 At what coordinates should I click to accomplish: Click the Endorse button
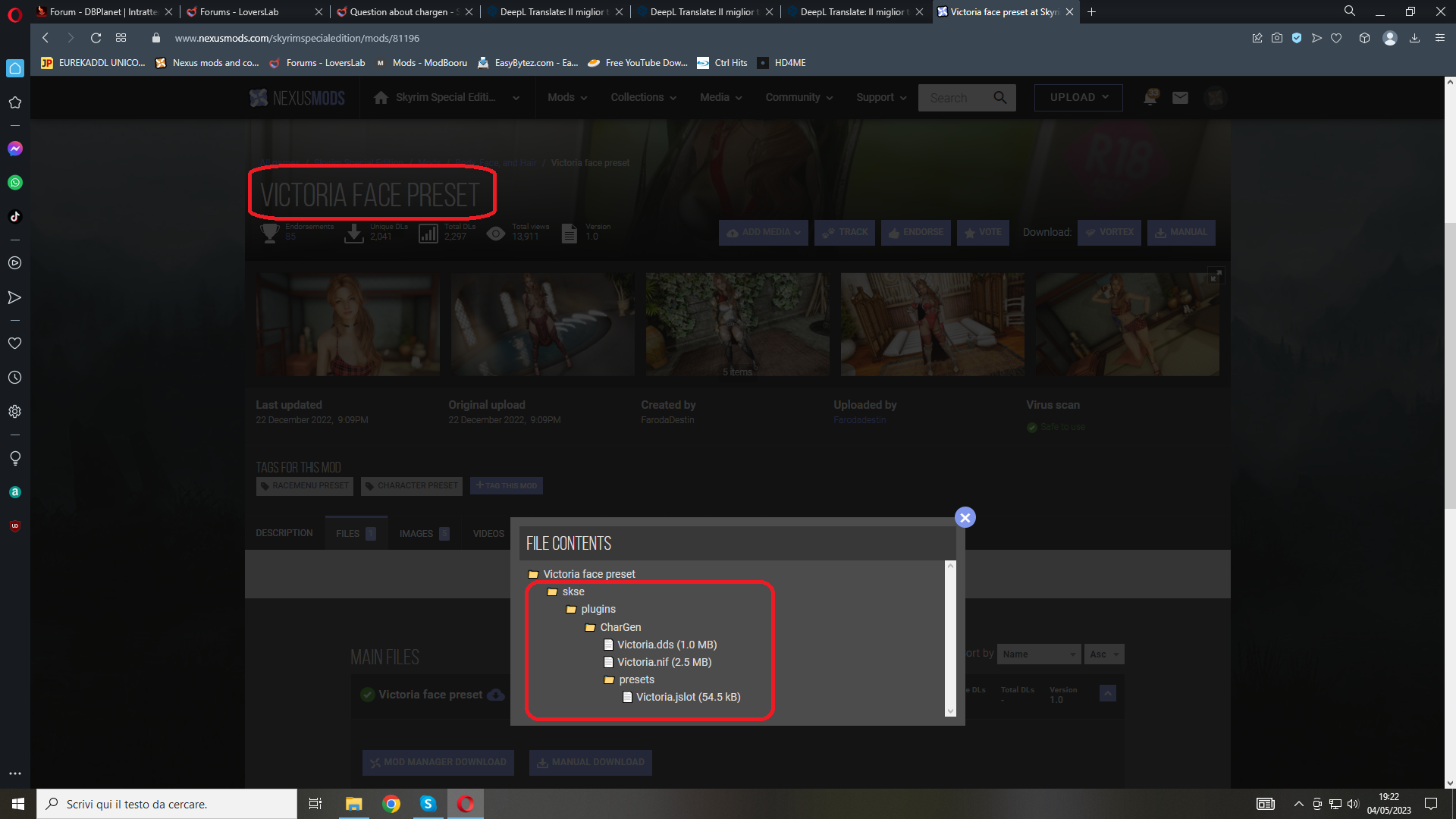pos(916,233)
